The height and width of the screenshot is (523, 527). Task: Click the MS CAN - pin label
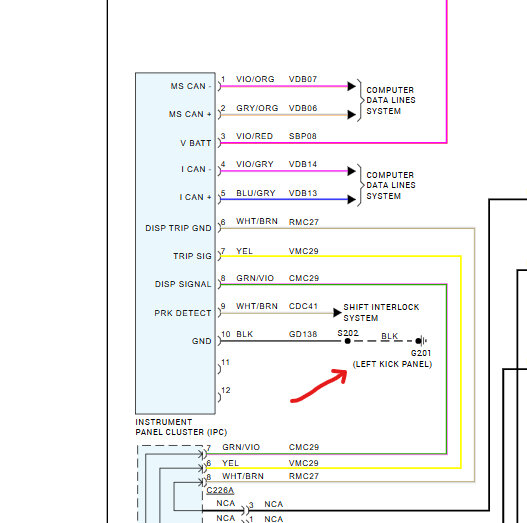[x=191, y=86]
